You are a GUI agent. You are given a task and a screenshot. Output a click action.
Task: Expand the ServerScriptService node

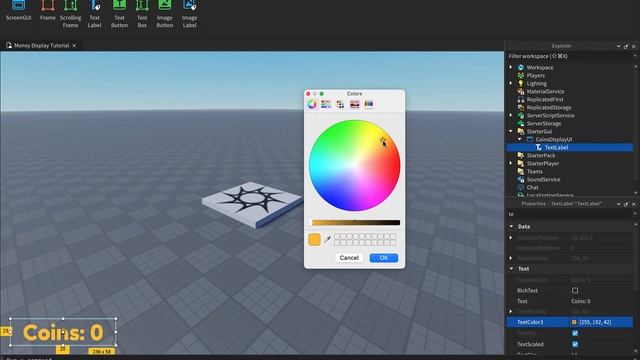pos(511,116)
